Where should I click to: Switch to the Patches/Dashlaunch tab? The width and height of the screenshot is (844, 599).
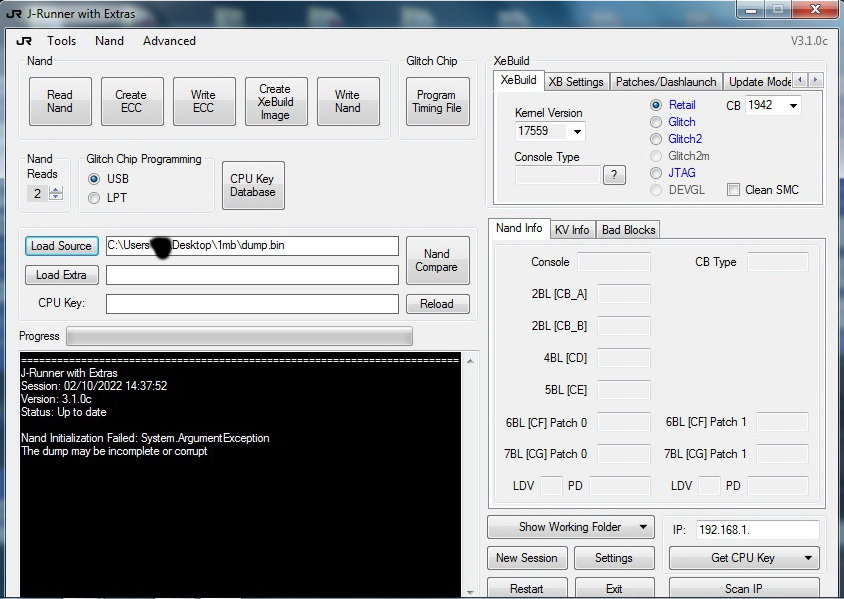(666, 82)
